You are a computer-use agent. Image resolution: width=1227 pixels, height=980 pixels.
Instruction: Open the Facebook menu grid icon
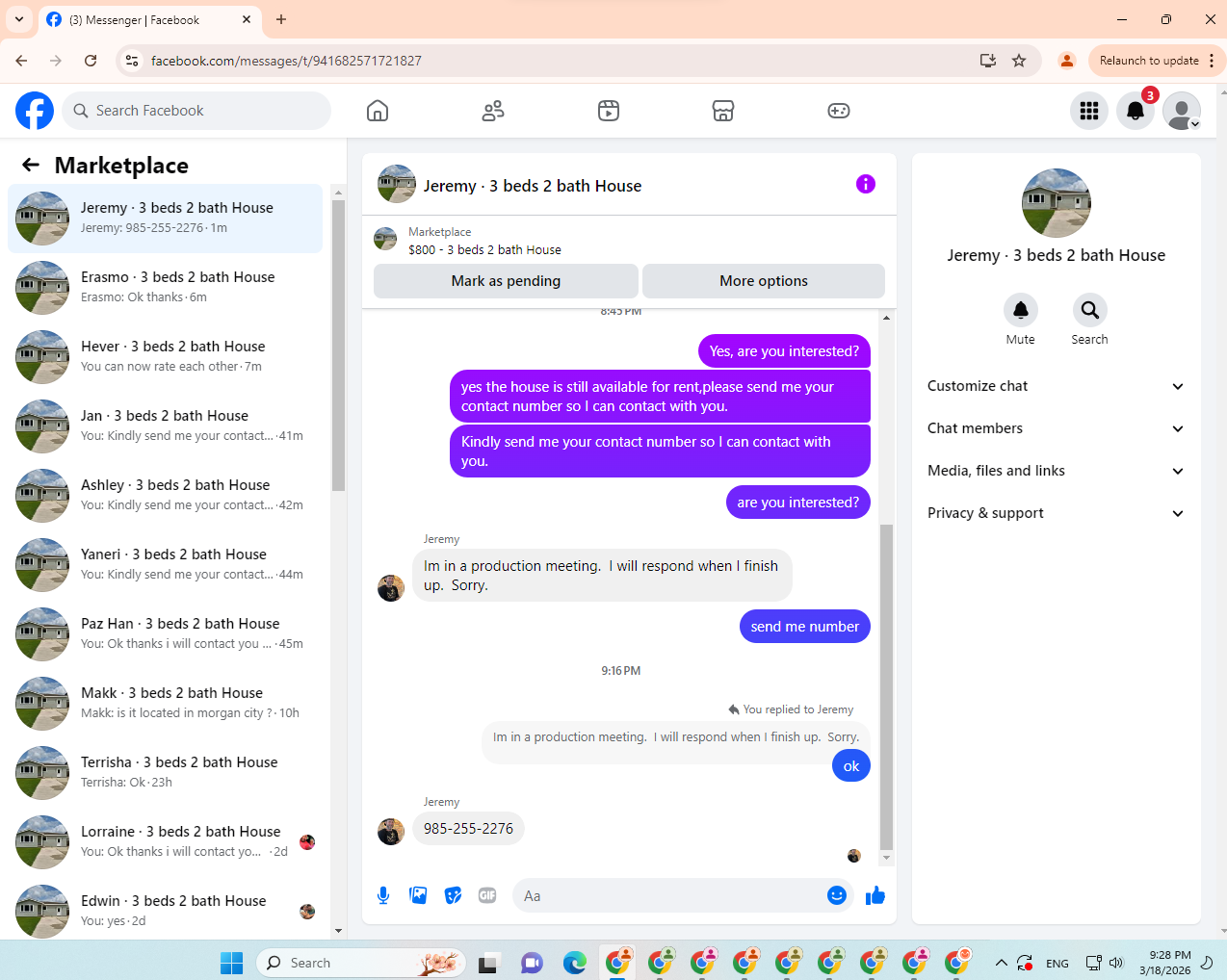coord(1089,111)
